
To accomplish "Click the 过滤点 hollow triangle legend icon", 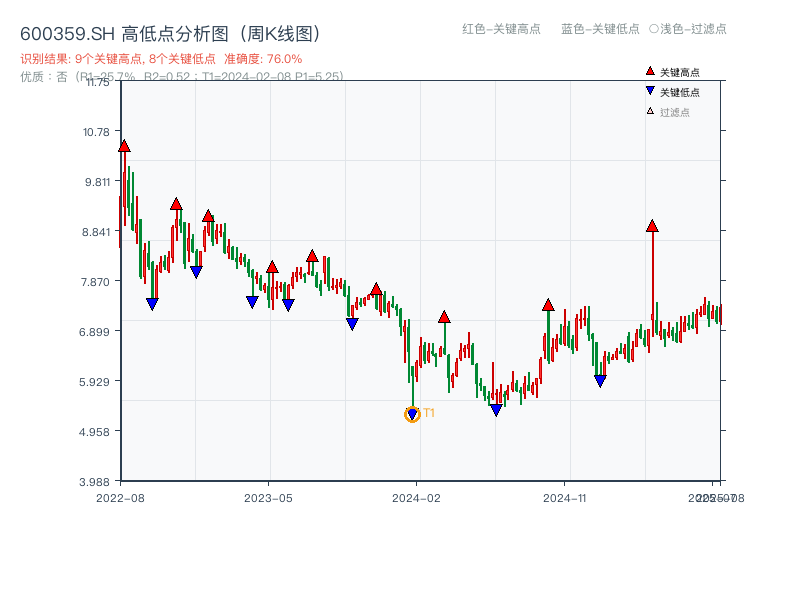I will point(648,109).
